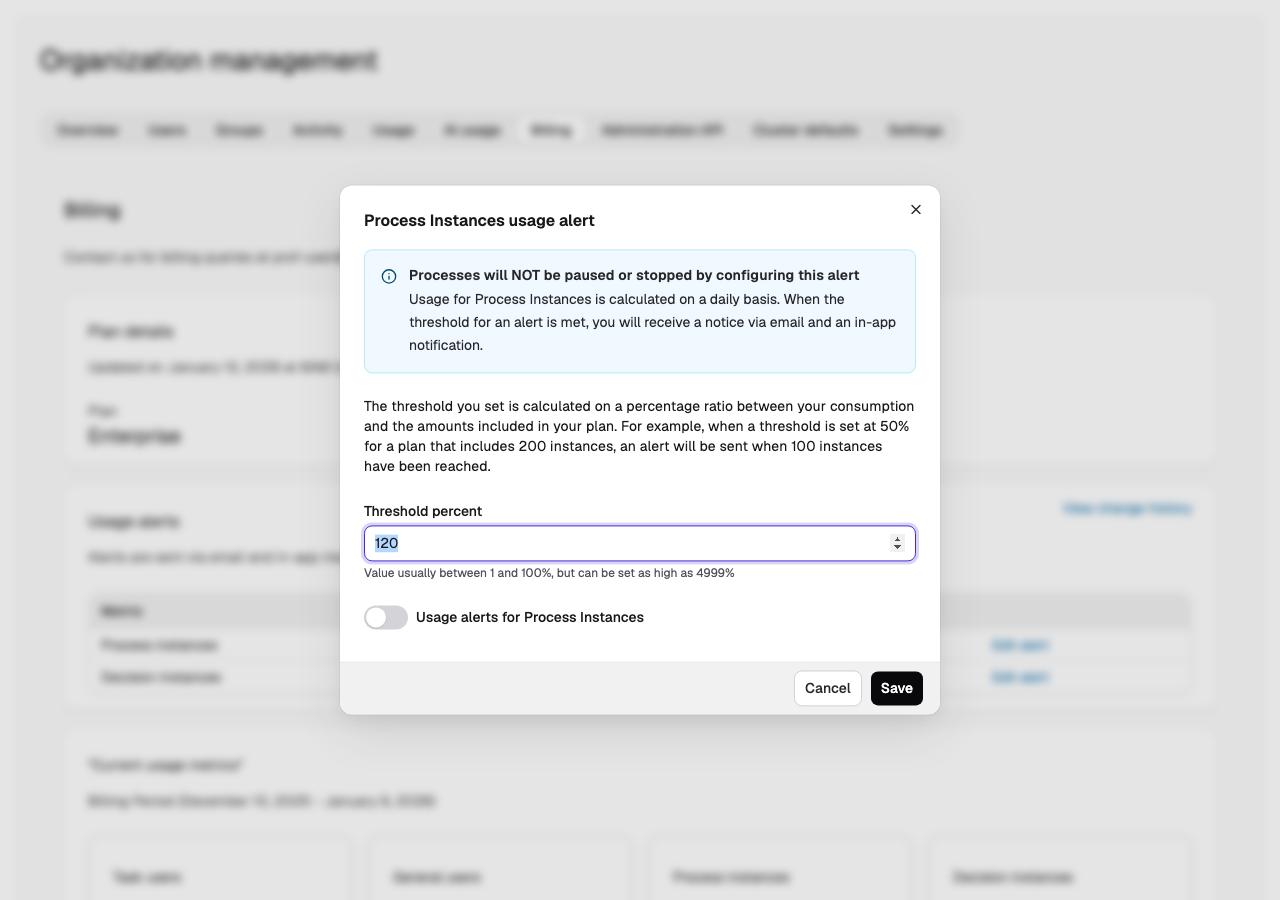Open the Settings tab in the background page
The height and width of the screenshot is (900, 1280).
915,130
